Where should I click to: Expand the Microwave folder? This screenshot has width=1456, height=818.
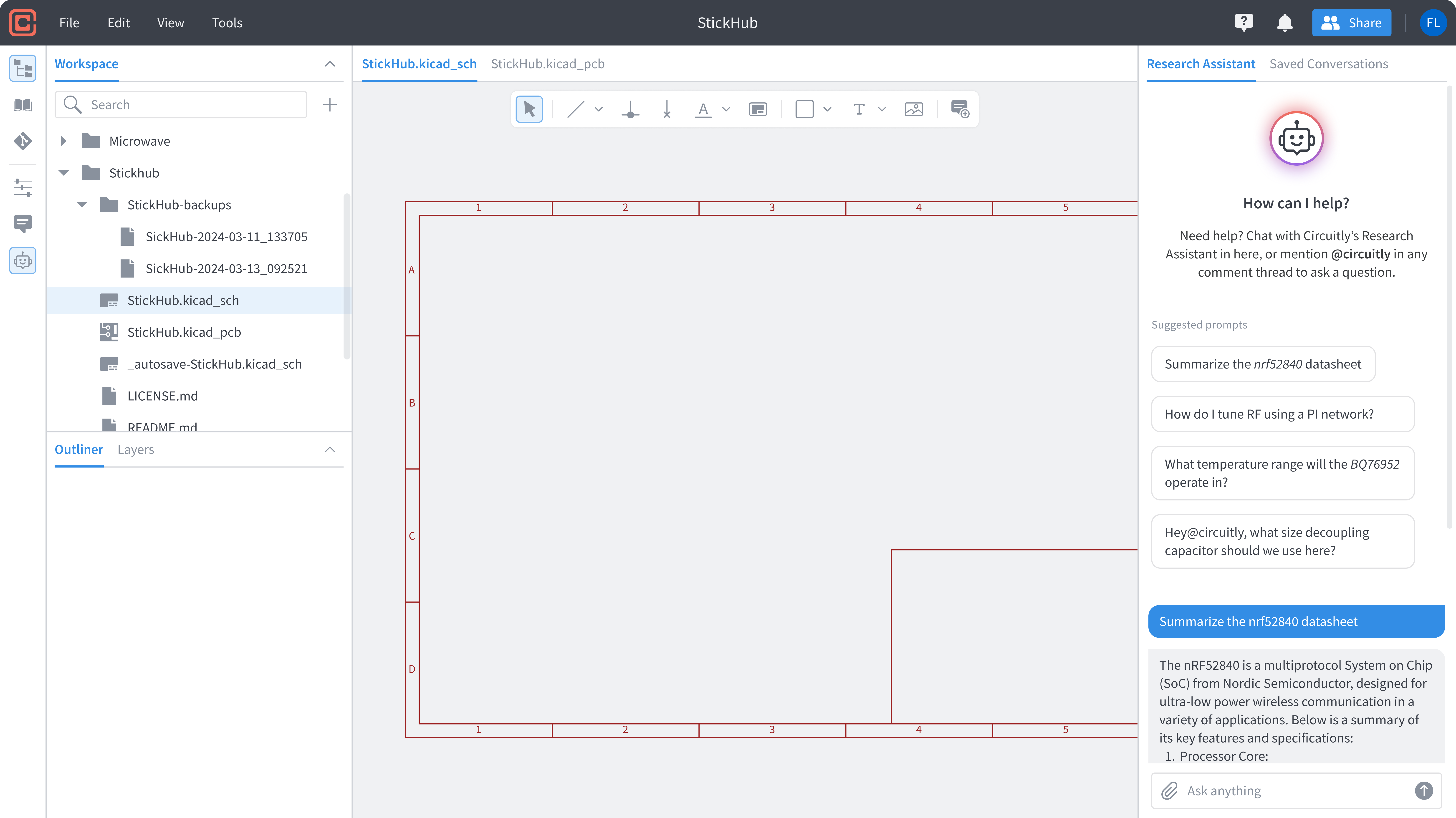[63, 141]
